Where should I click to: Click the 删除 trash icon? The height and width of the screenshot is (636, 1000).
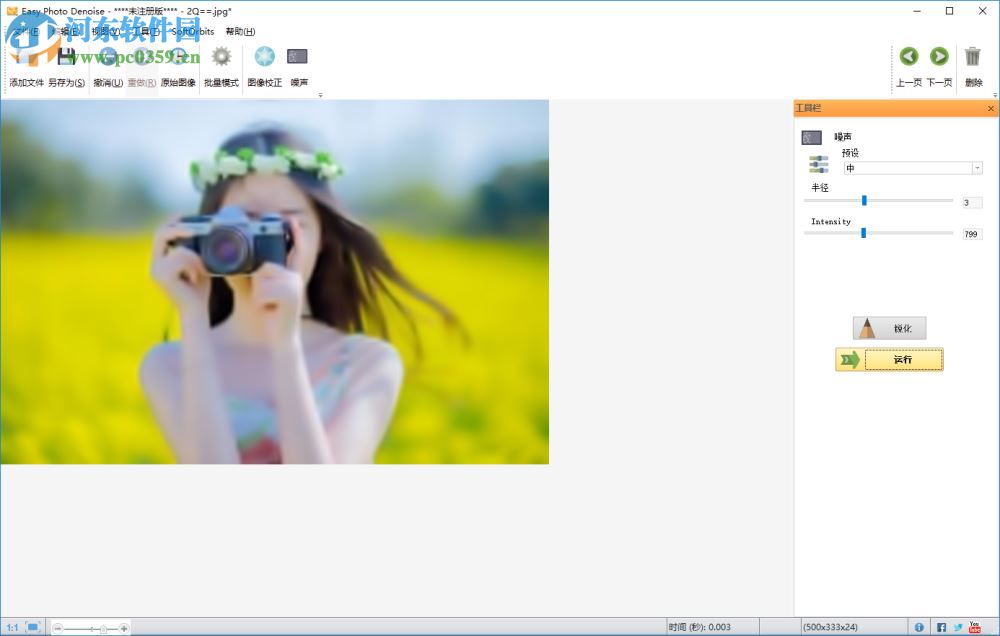coord(973,57)
